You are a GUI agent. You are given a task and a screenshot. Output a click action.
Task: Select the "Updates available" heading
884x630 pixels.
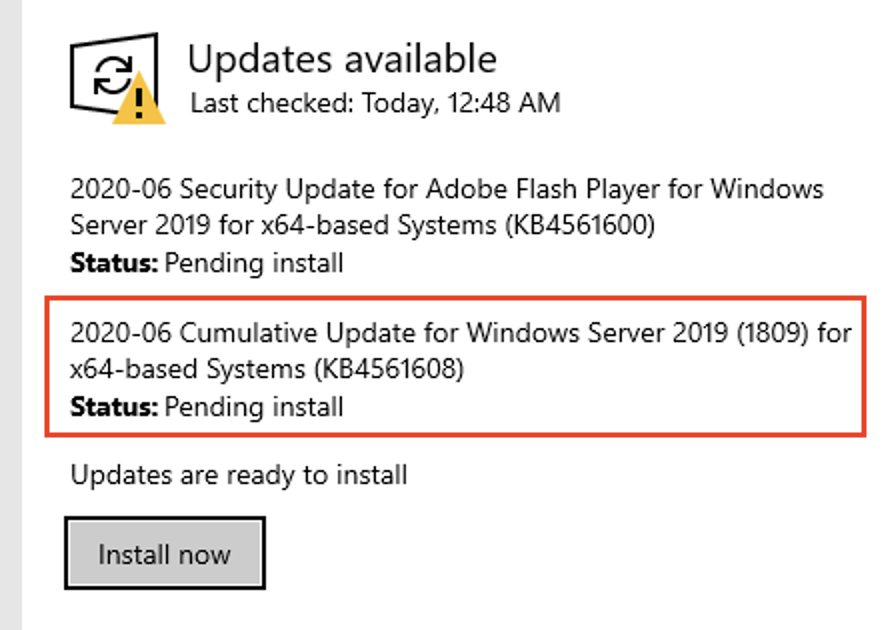coord(342,59)
